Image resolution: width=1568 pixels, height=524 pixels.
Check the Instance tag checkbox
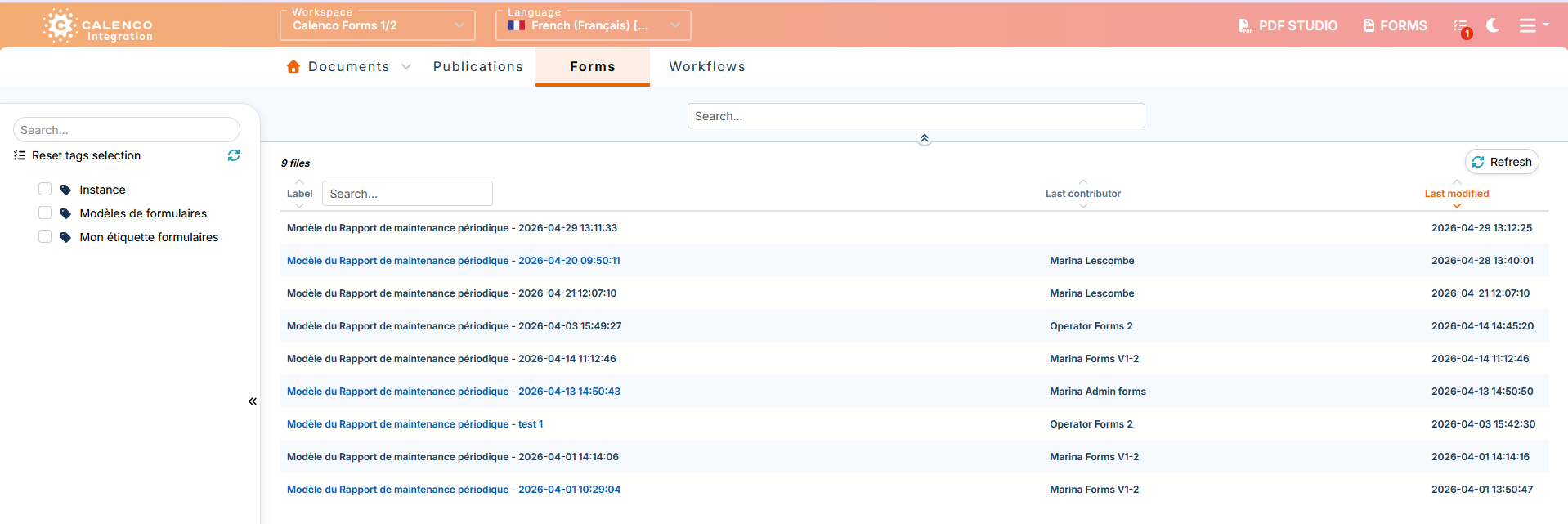(45, 189)
